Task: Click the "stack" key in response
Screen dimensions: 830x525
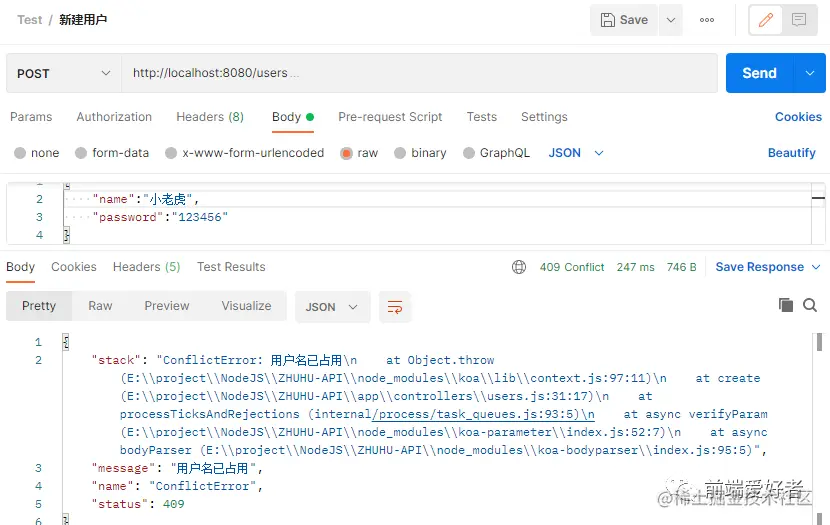Action: (x=116, y=360)
